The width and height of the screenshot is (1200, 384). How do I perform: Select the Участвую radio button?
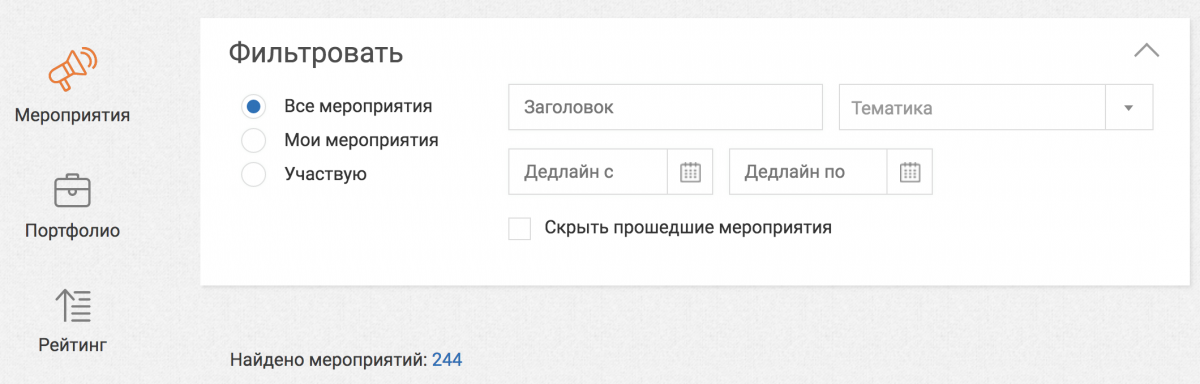254,174
